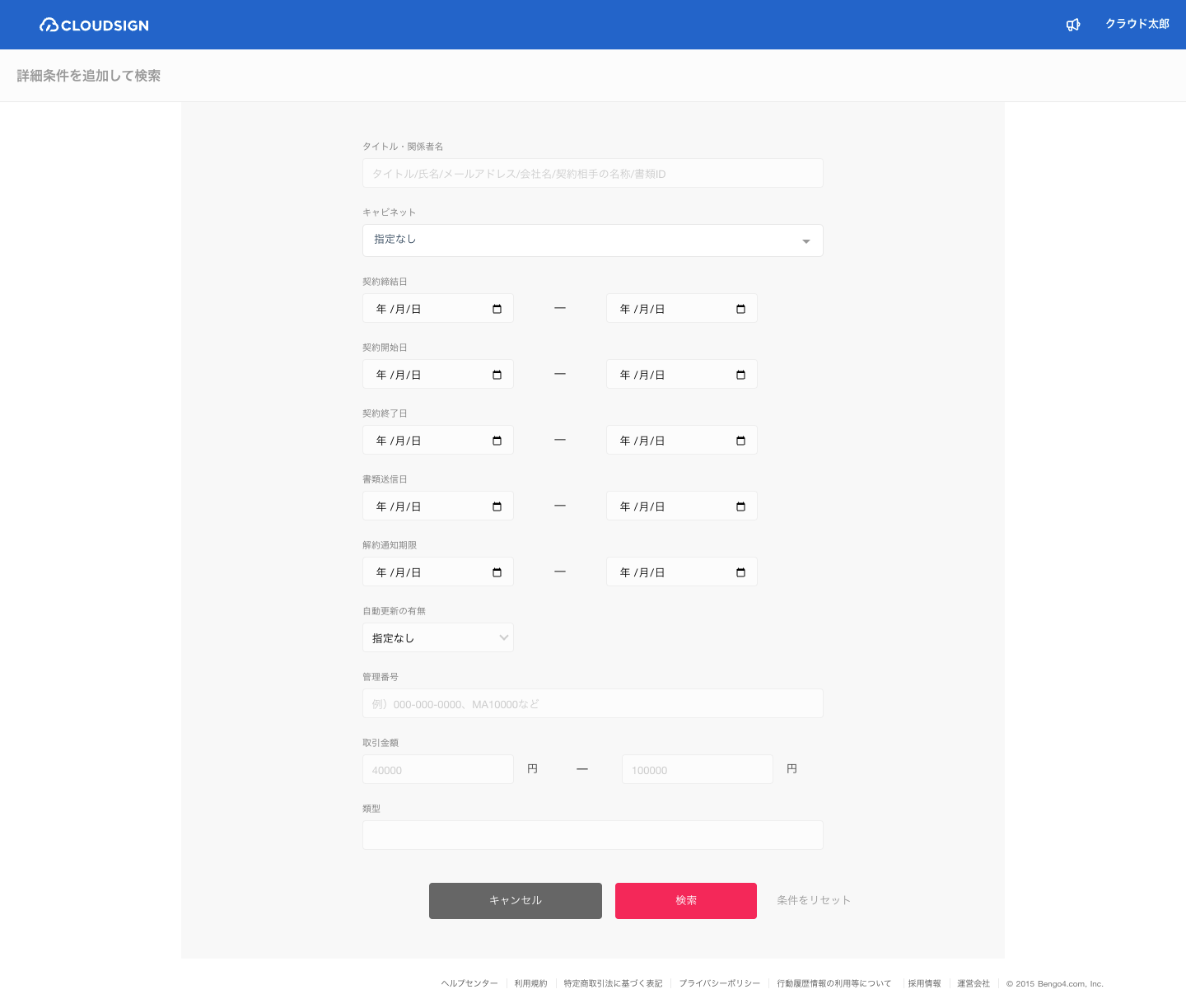This screenshot has width=1186, height=1008.
Task: Expand the キャビネット dropdown
Action: click(592, 240)
